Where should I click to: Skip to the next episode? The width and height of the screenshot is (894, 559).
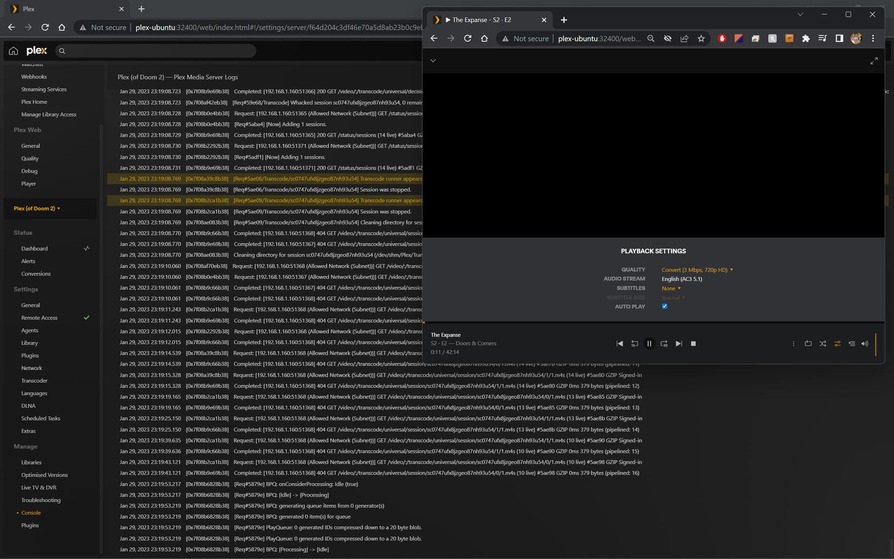[679, 344]
